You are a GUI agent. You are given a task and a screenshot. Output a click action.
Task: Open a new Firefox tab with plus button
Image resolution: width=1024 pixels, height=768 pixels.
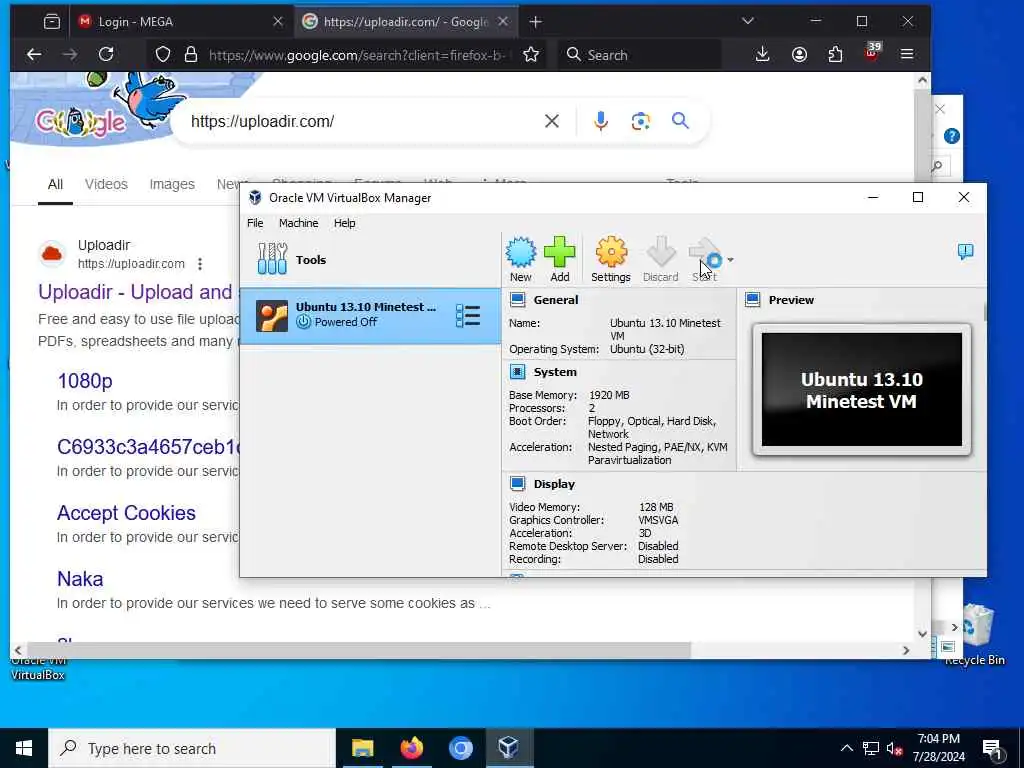coord(536,22)
